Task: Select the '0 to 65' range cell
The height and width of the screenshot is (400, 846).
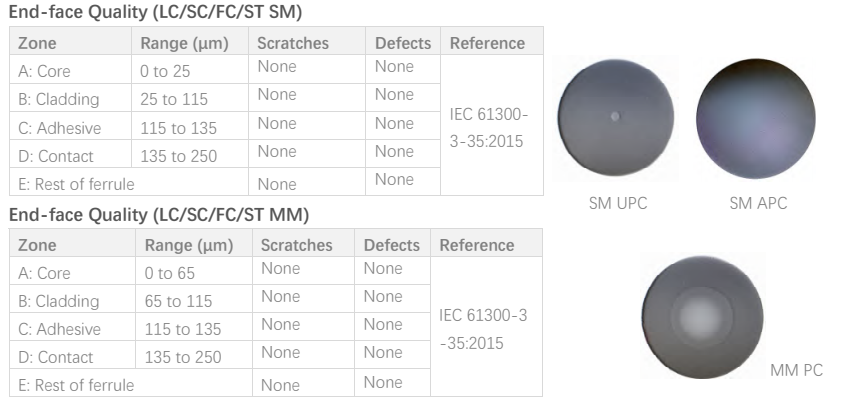Action: (x=194, y=271)
